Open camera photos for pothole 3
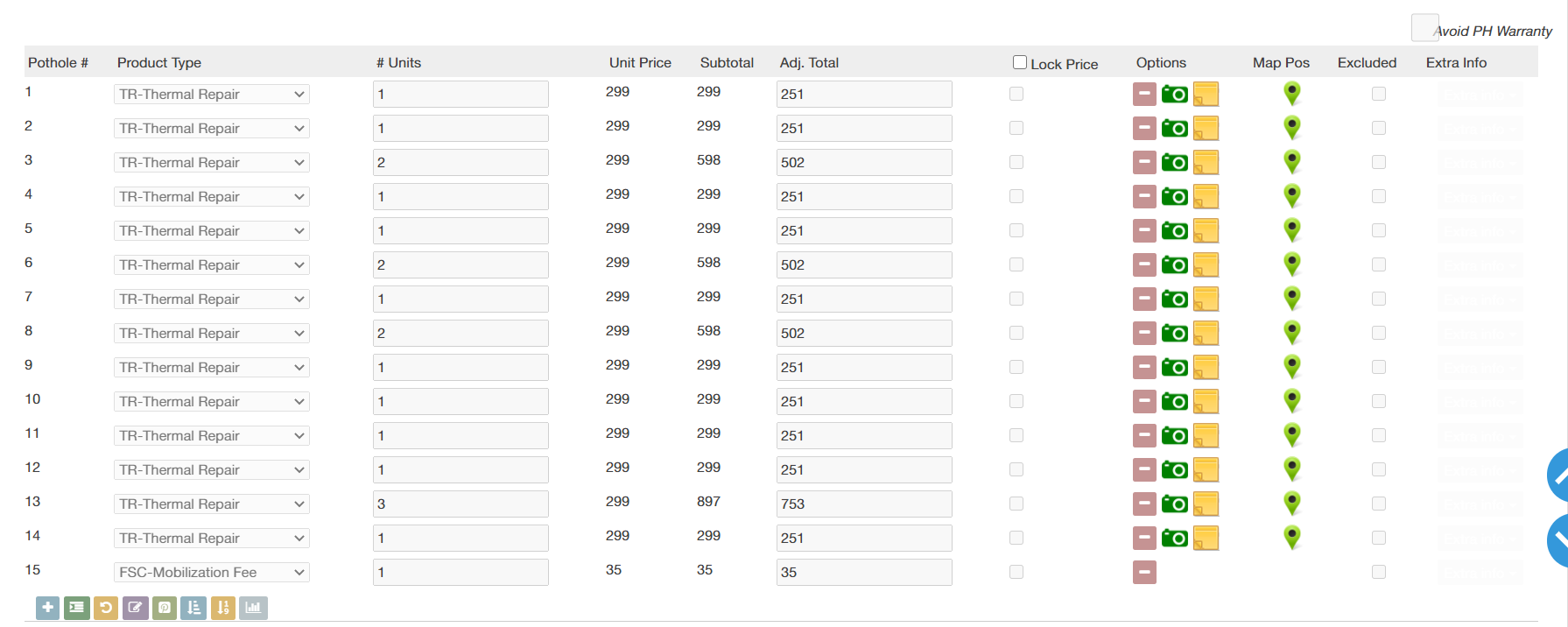 pyautogui.click(x=1175, y=162)
